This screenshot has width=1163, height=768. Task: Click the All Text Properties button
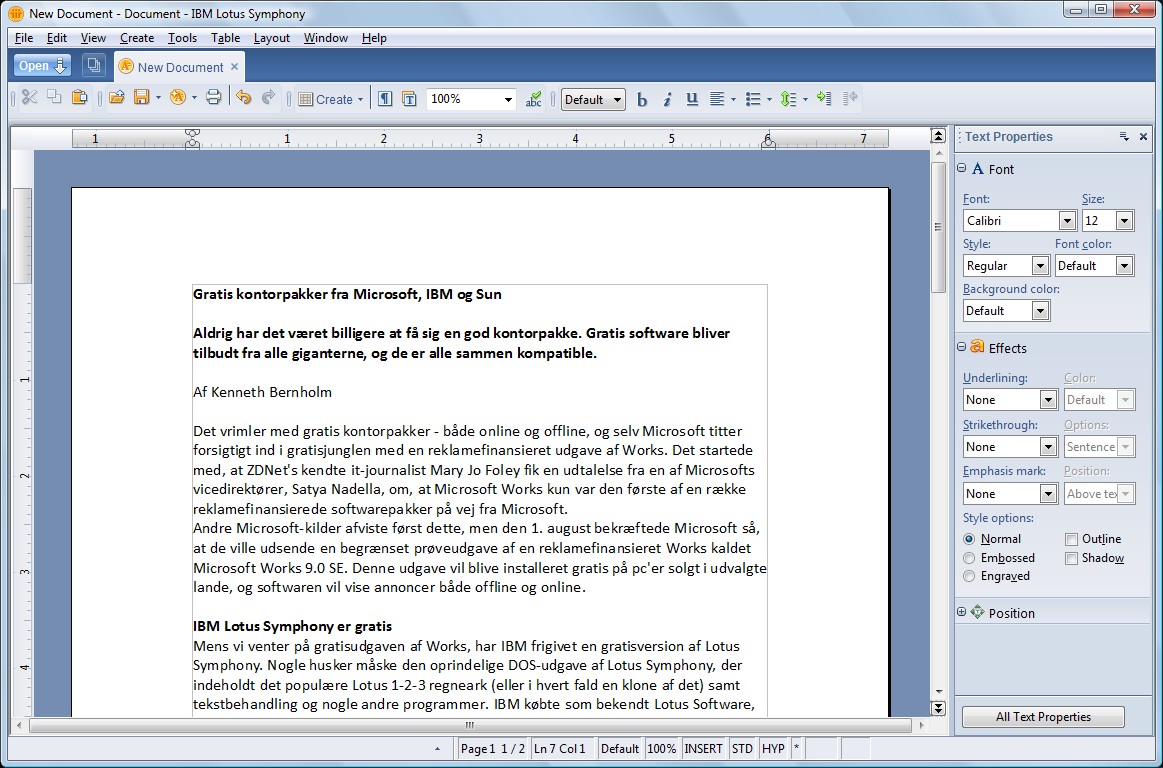point(1043,717)
